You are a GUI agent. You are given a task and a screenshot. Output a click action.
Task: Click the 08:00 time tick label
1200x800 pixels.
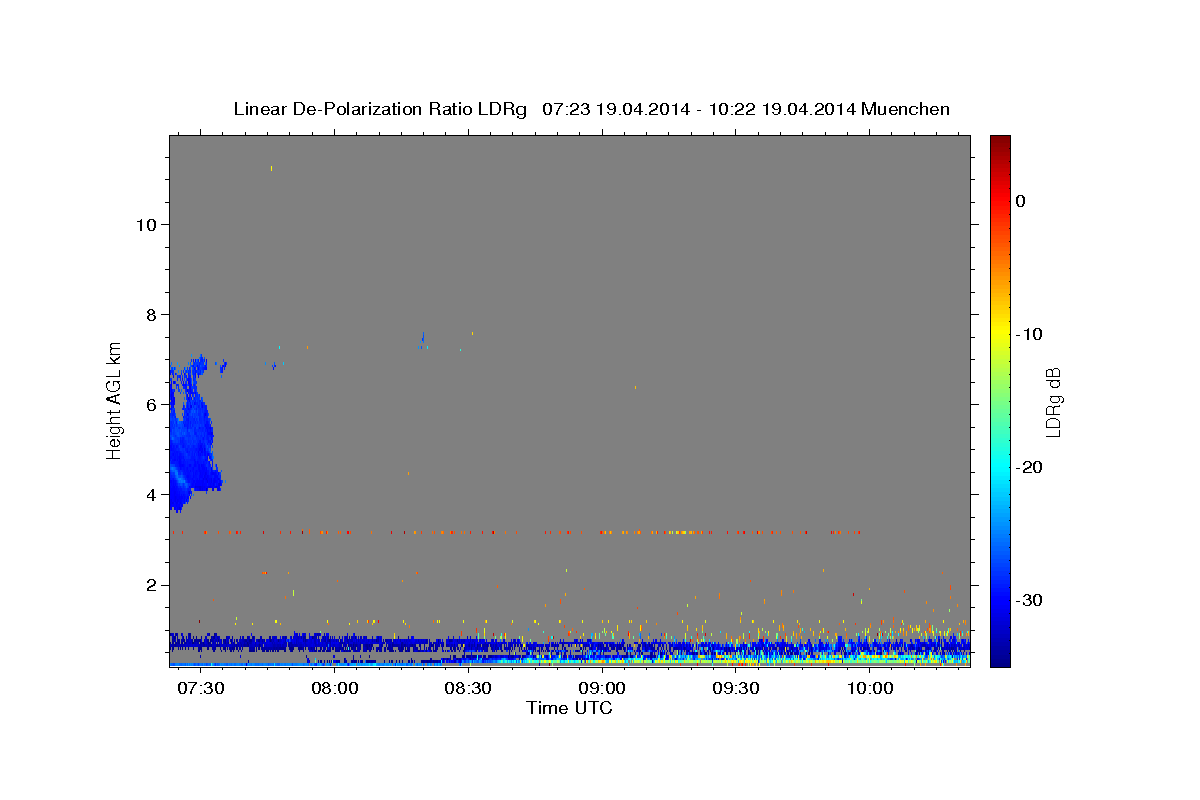click(x=335, y=689)
